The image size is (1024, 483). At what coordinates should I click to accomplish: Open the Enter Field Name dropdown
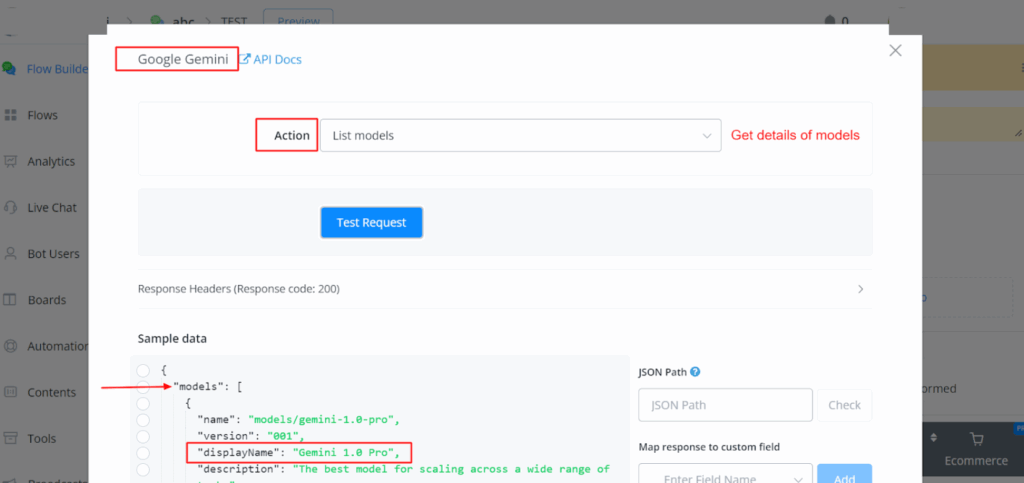[724, 474]
